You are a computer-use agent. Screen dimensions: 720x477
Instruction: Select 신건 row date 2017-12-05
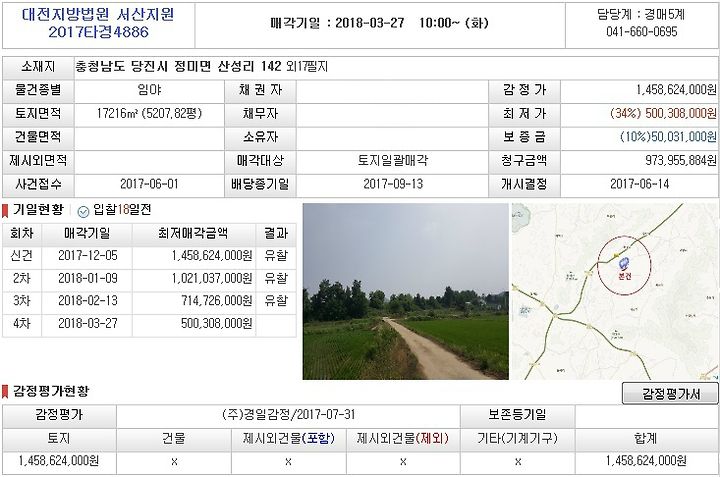click(88, 255)
